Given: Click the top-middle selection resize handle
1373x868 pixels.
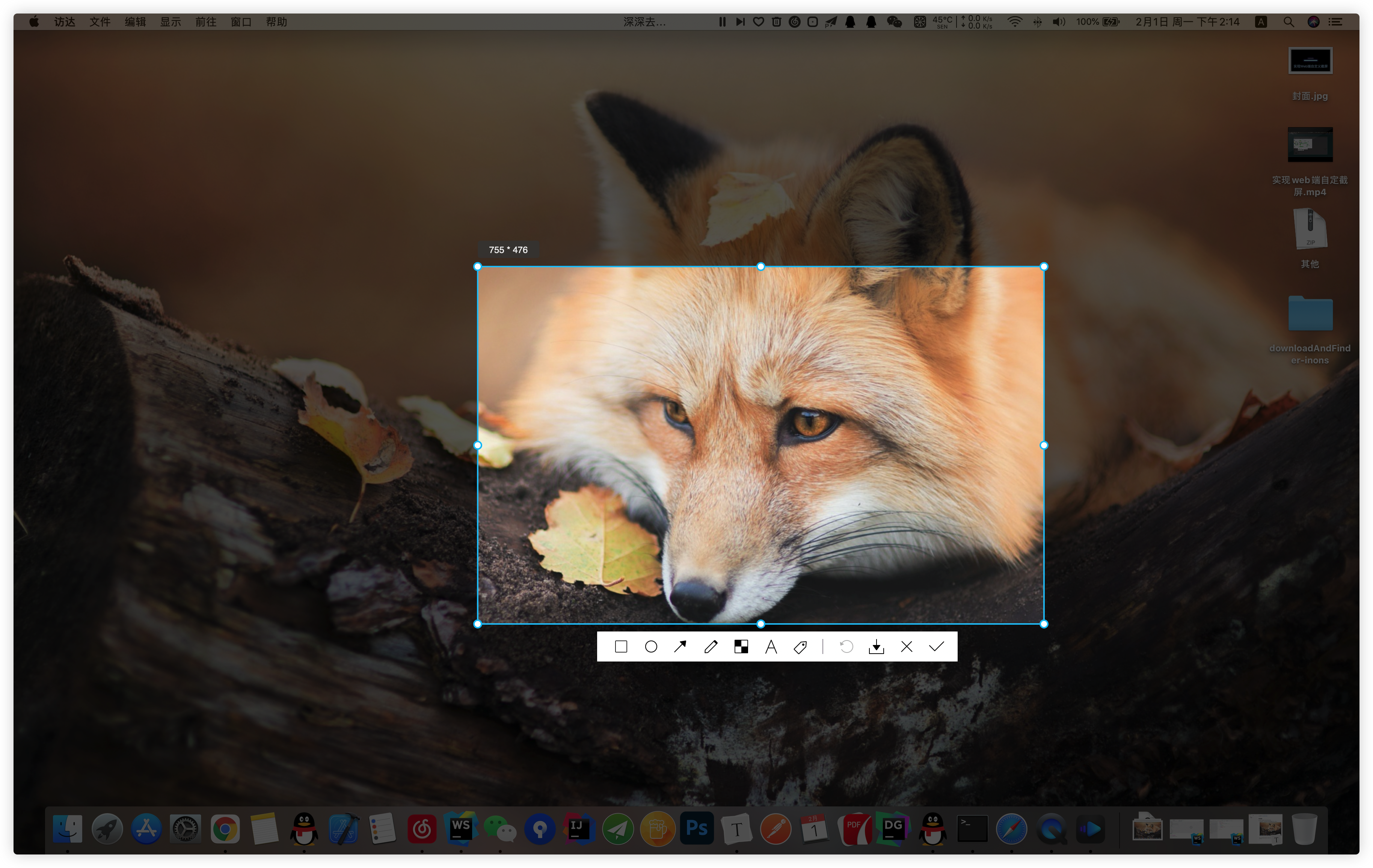Looking at the screenshot, I should (x=760, y=266).
